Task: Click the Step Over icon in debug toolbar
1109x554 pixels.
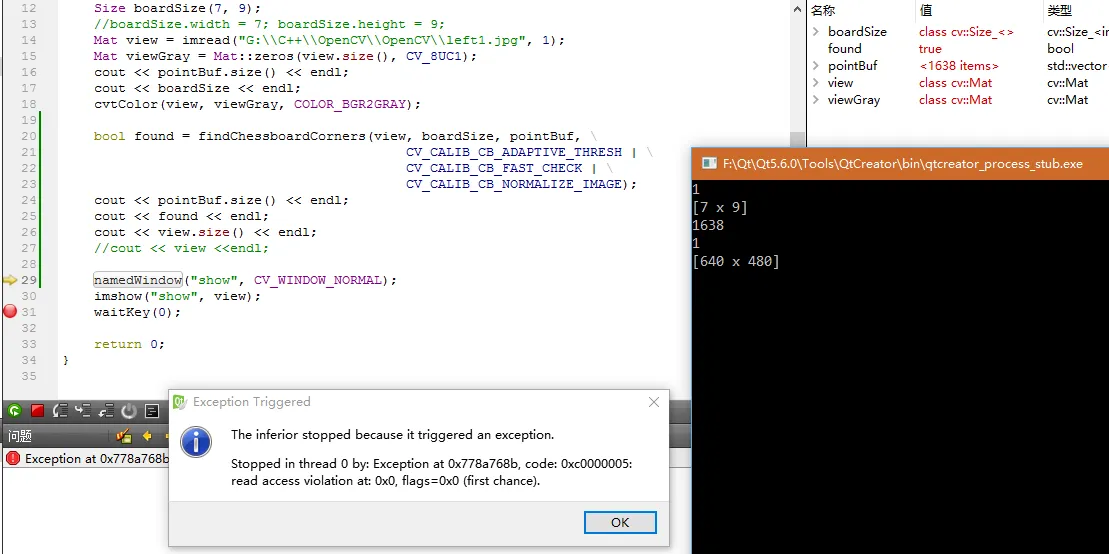Action: tap(60, 410)
